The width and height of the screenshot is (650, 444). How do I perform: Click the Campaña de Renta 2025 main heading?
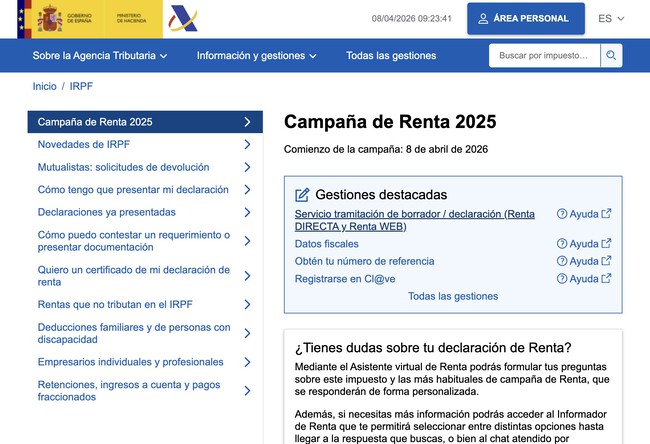(x=390, y=122)
